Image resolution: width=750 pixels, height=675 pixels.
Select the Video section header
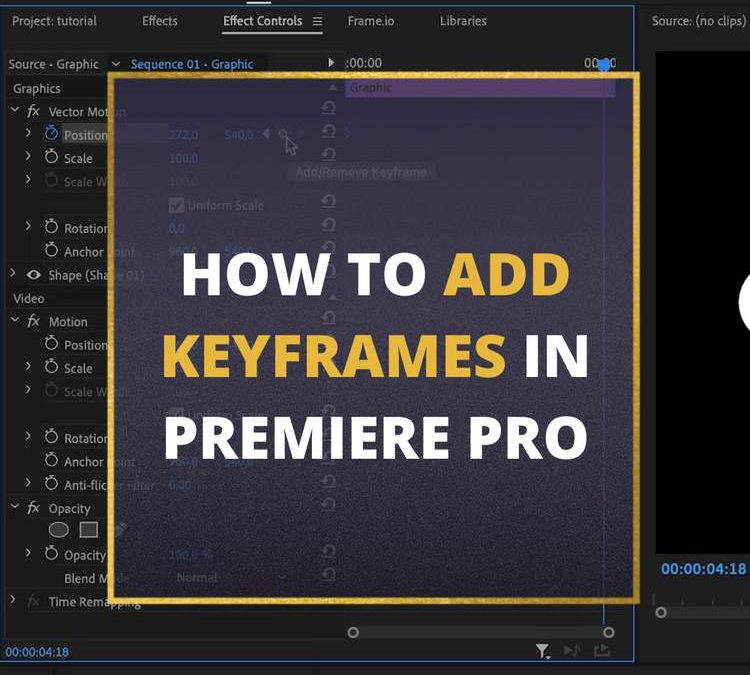(29, 299)
